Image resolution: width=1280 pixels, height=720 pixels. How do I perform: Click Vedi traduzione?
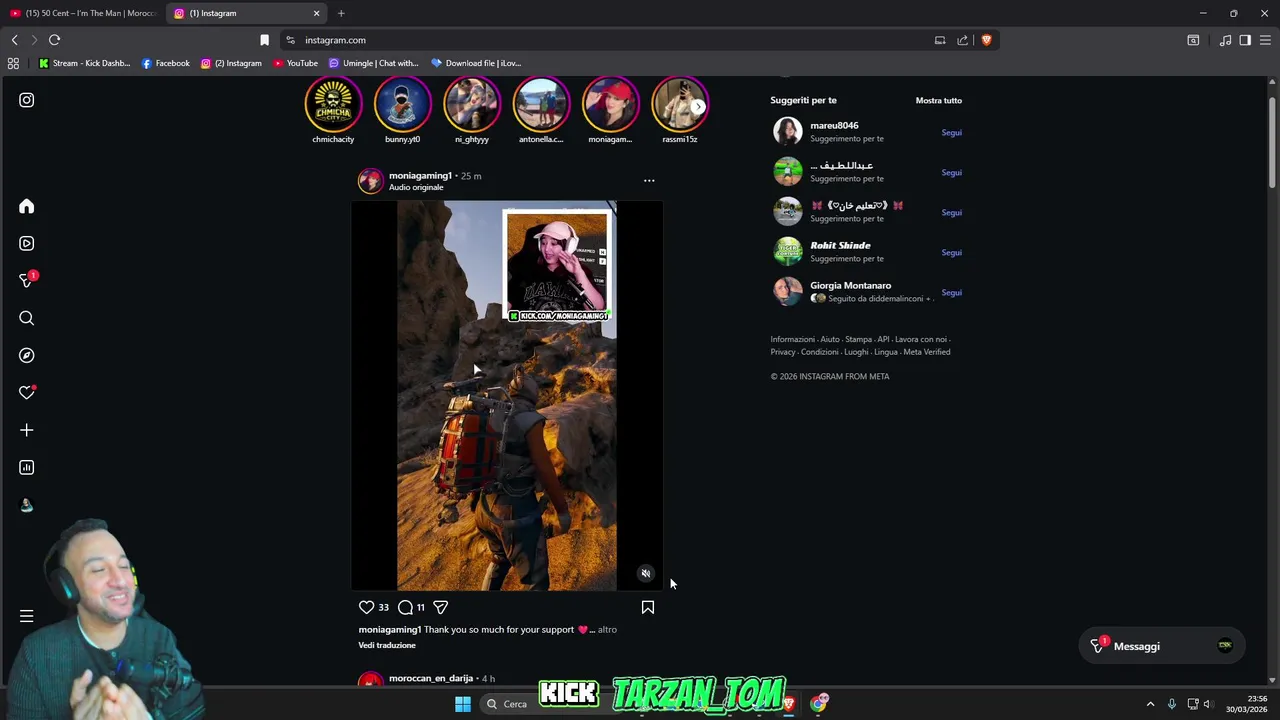[387, 645]
